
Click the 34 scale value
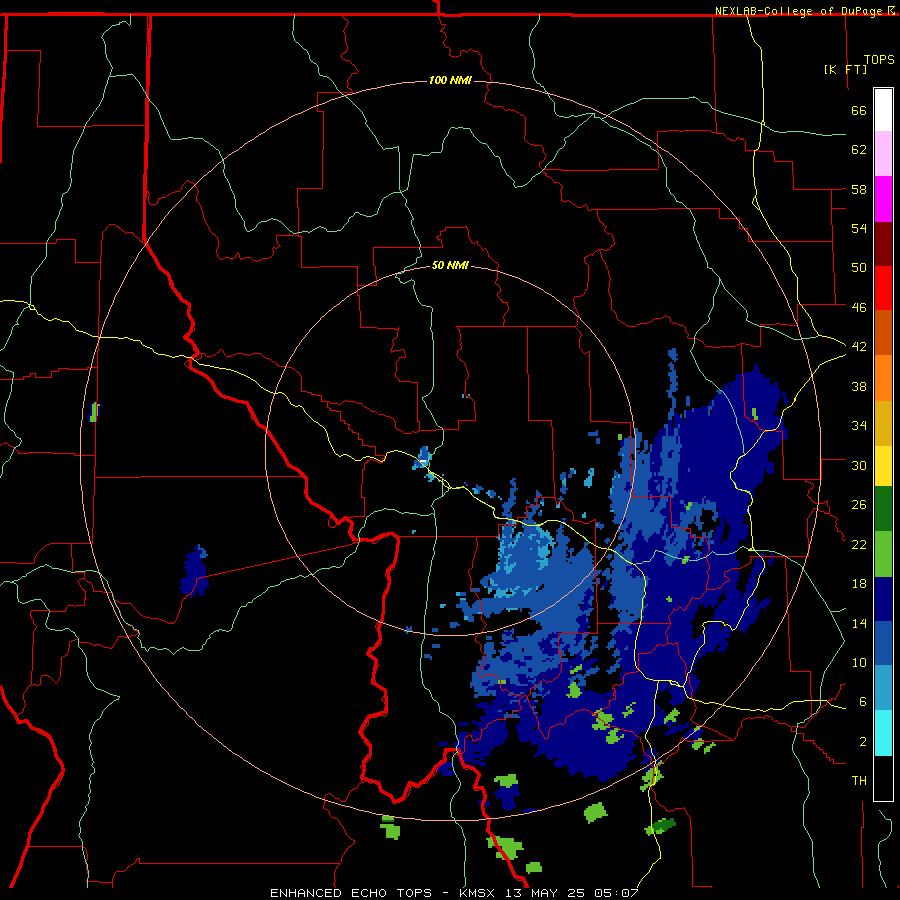click(x=859, y=425)
